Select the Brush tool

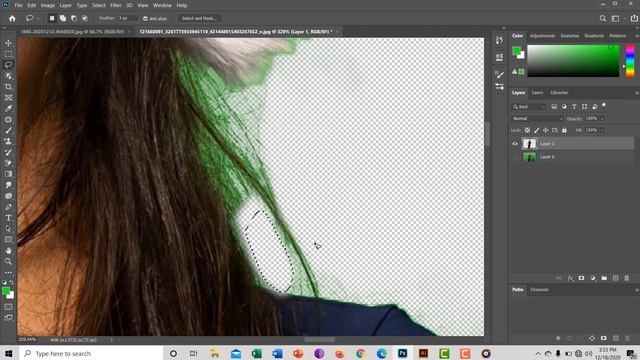[x=8, y=131]
